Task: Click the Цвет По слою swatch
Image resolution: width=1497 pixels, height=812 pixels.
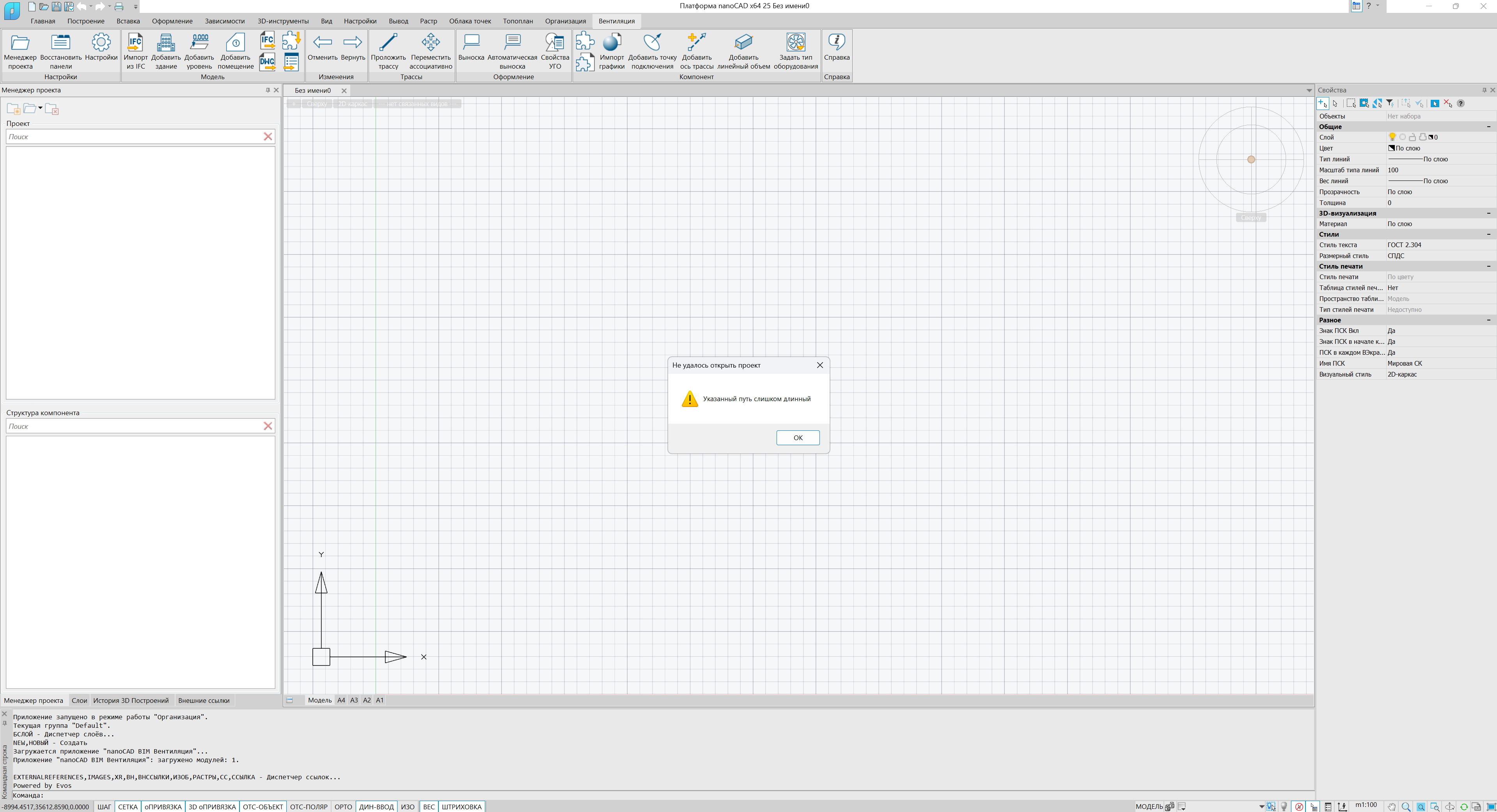Action: click(x=1391, y=148)
